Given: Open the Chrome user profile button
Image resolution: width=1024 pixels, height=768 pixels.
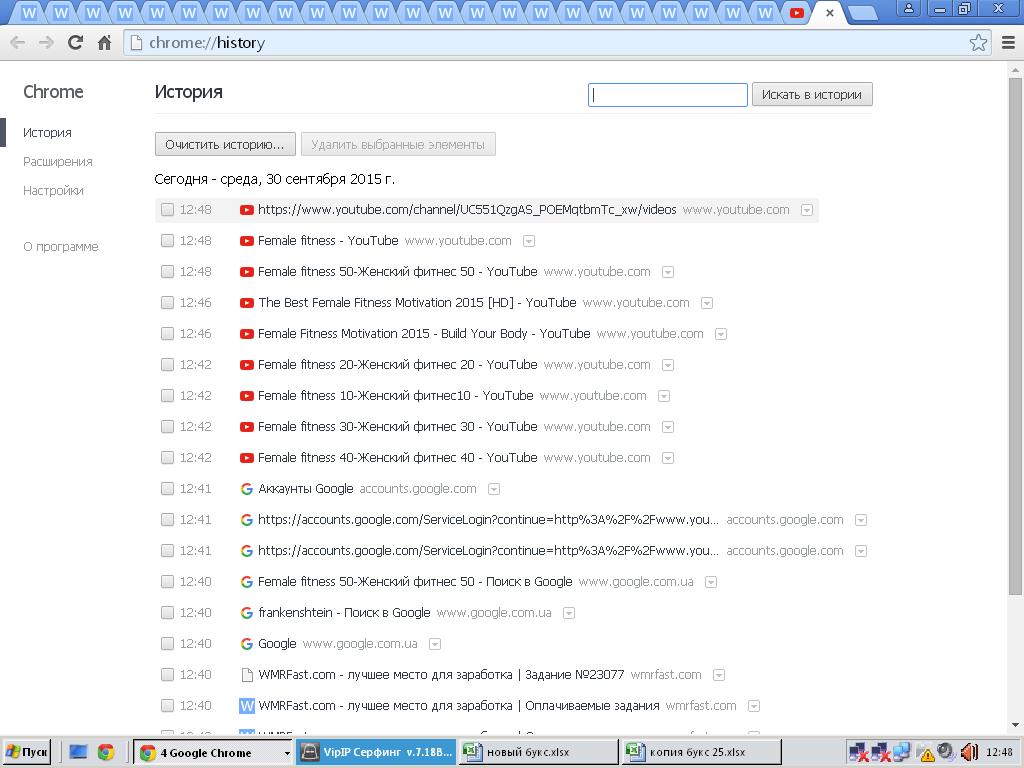Looking at the screenshot, I should pos(908,8).
